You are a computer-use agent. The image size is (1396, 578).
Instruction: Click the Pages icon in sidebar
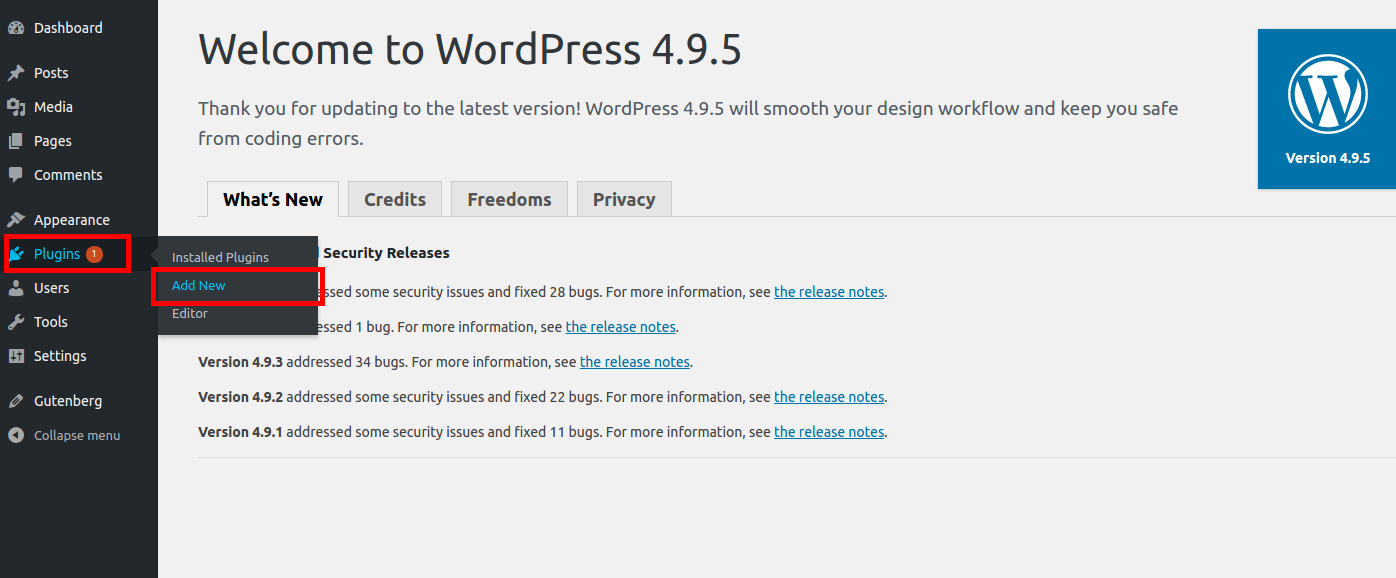point(16,141)
